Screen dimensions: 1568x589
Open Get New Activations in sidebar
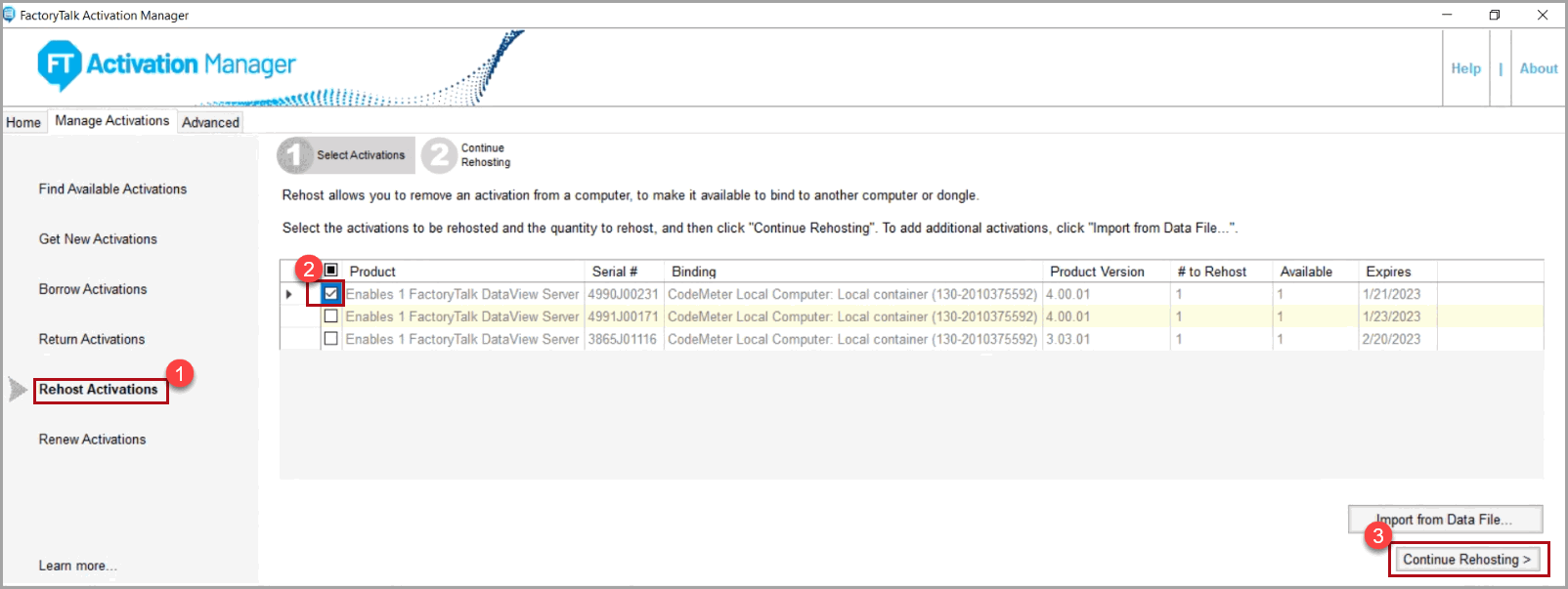tap(98, 238)
